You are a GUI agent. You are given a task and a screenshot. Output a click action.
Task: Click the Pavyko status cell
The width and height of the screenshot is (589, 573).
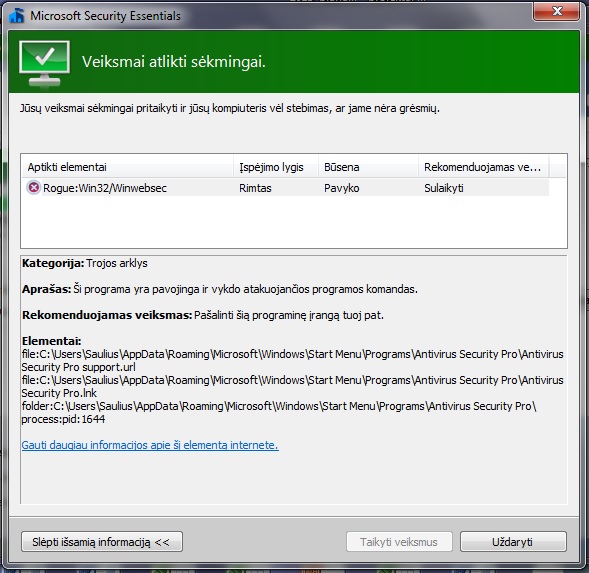point(341,188)
